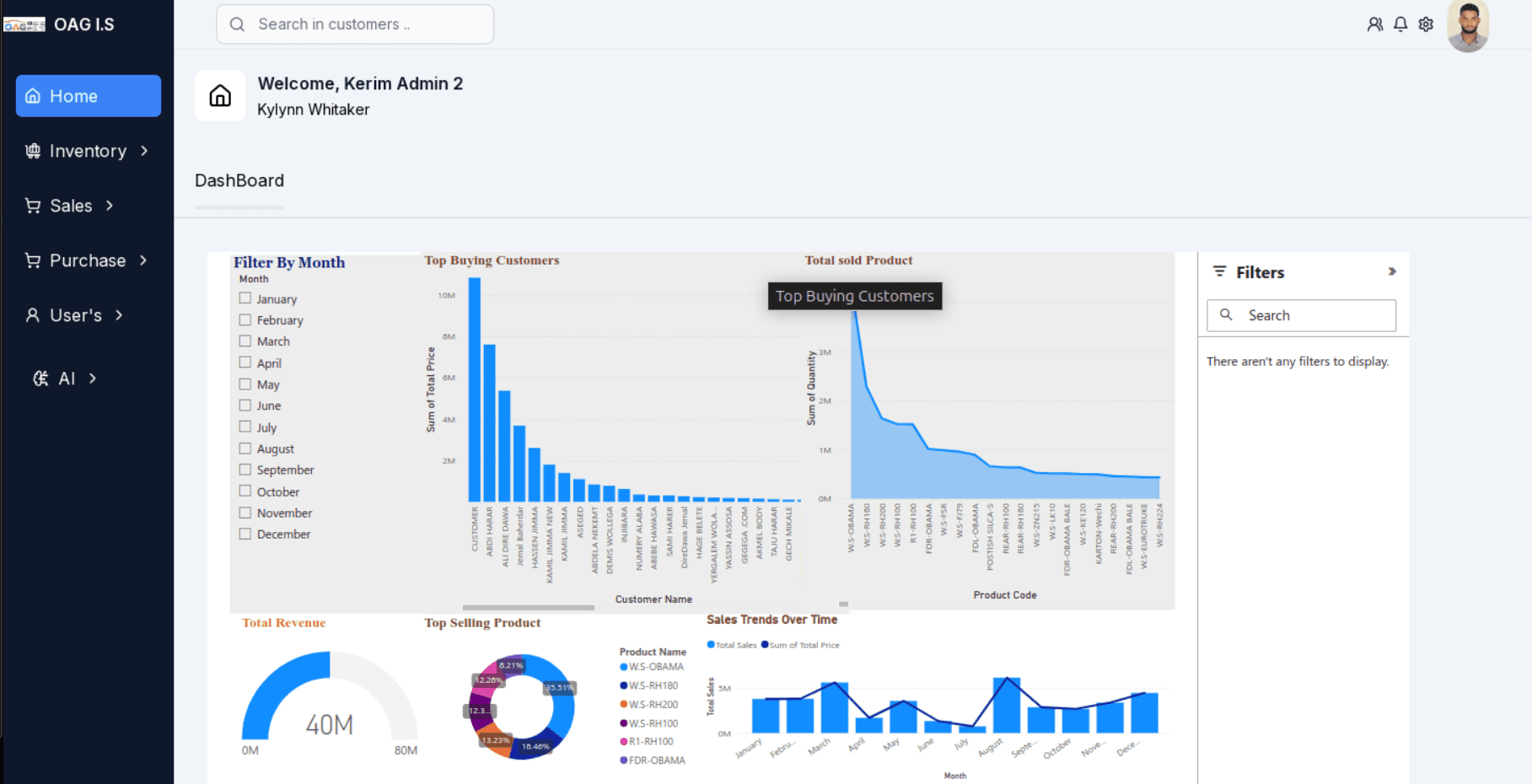
Task: Click the Sales Trends Over Time title
Action: 772,620
